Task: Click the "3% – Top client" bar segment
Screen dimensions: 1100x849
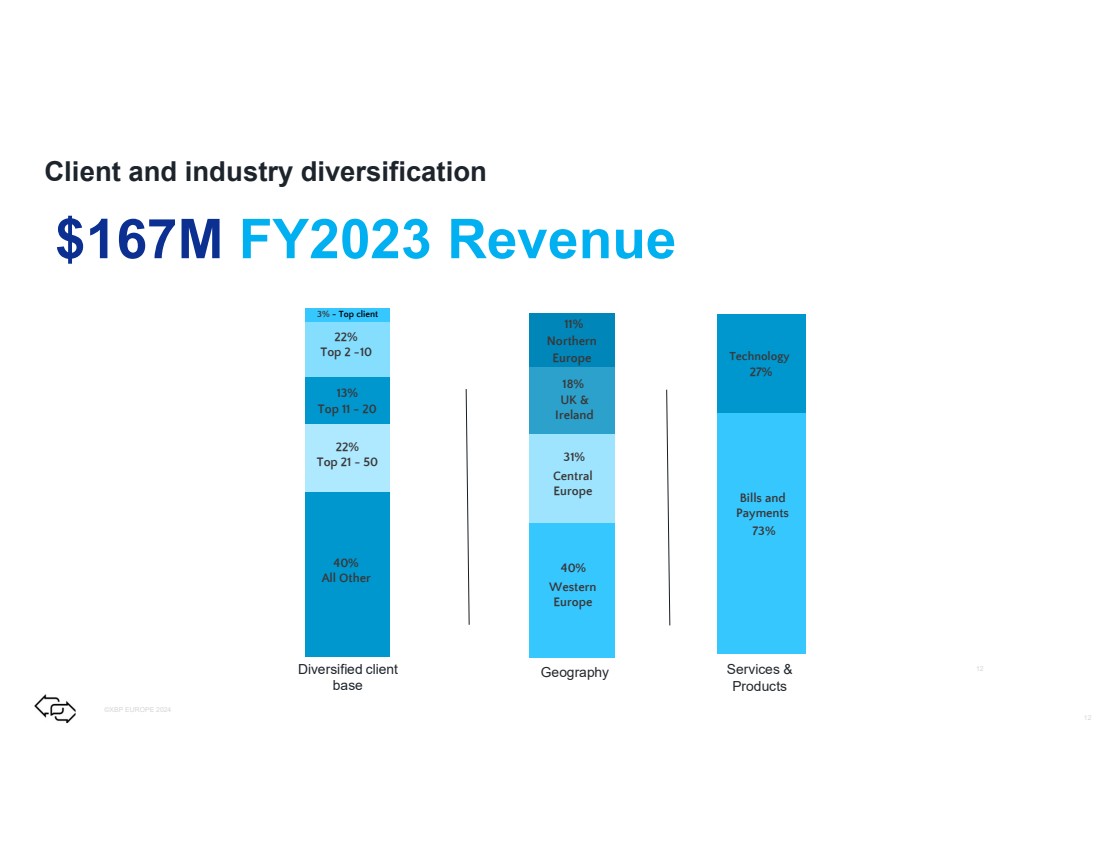Action: click(347, 315)
